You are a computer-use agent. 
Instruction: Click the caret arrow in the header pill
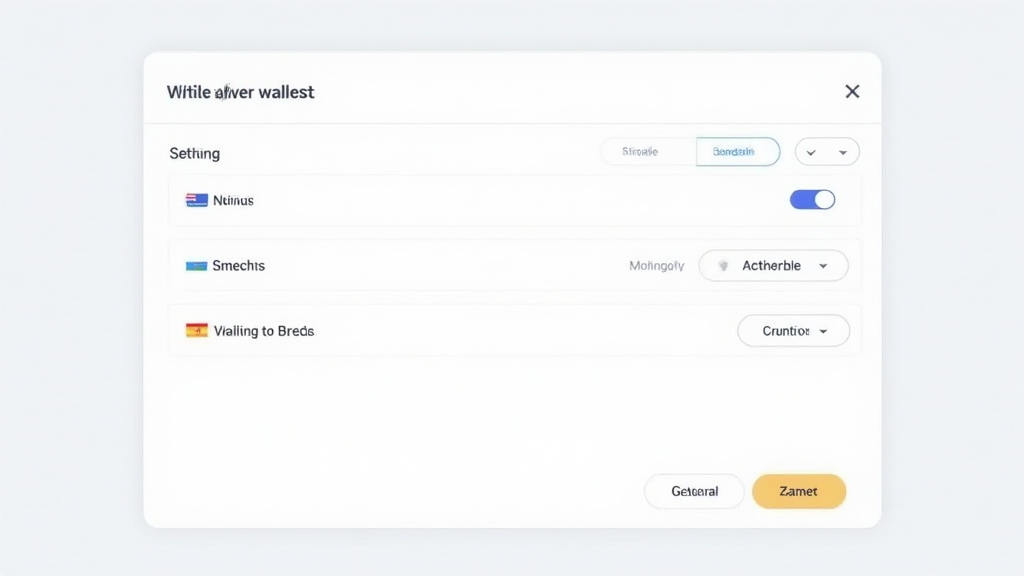tap(843, 152)
